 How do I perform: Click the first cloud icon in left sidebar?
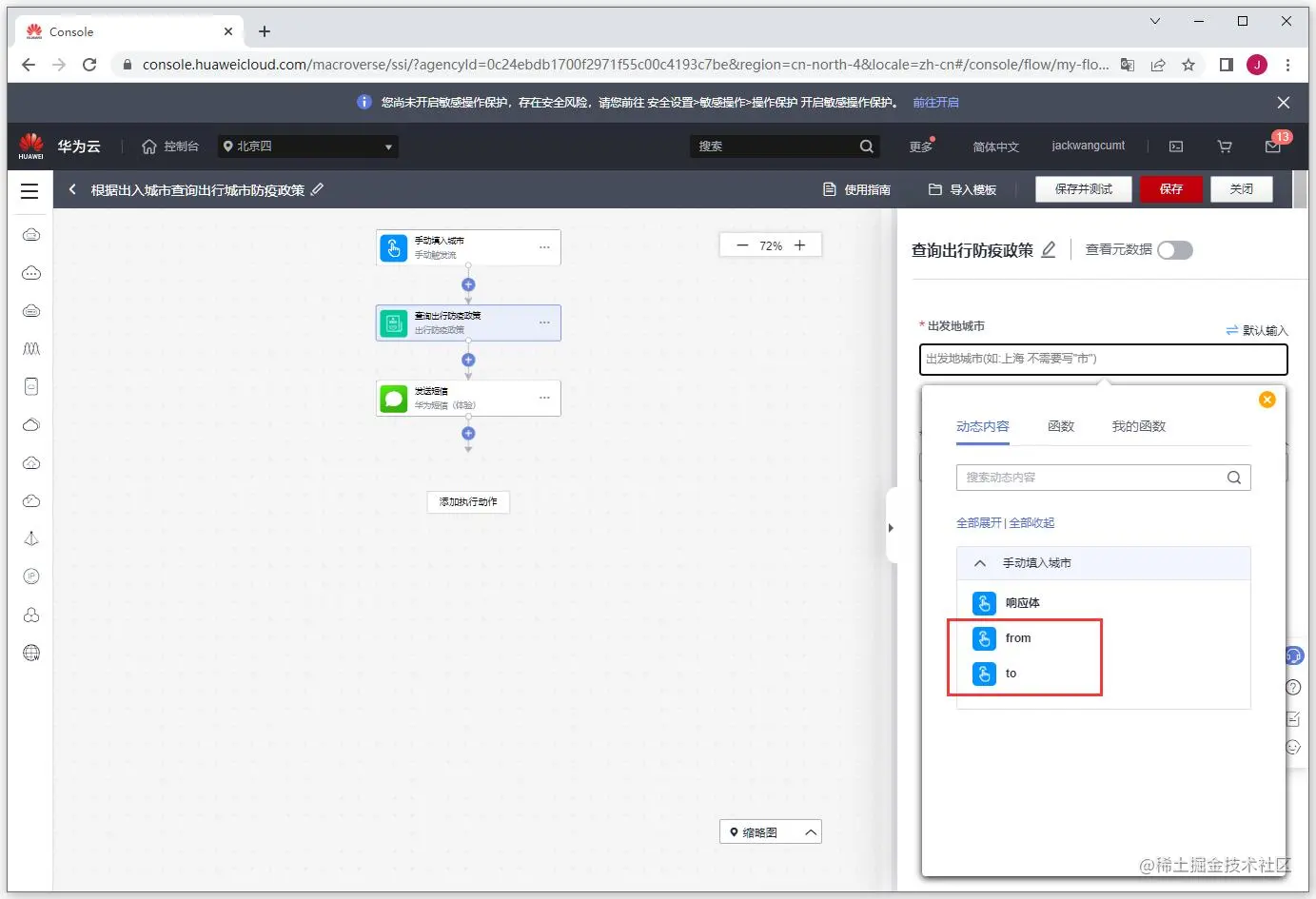[x=31, y=235]
